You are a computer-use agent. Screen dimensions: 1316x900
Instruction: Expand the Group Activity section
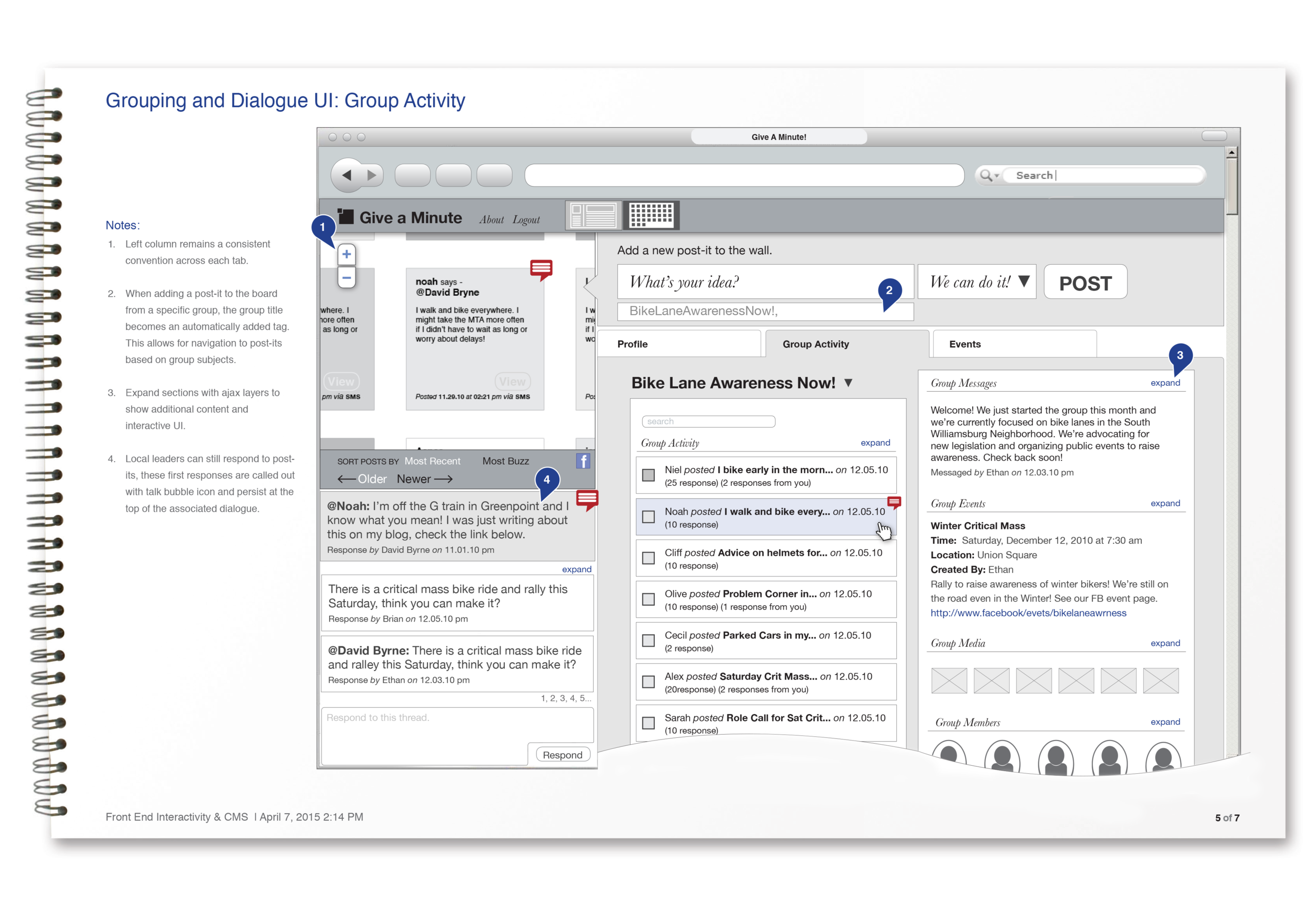(x=875, y=443)
